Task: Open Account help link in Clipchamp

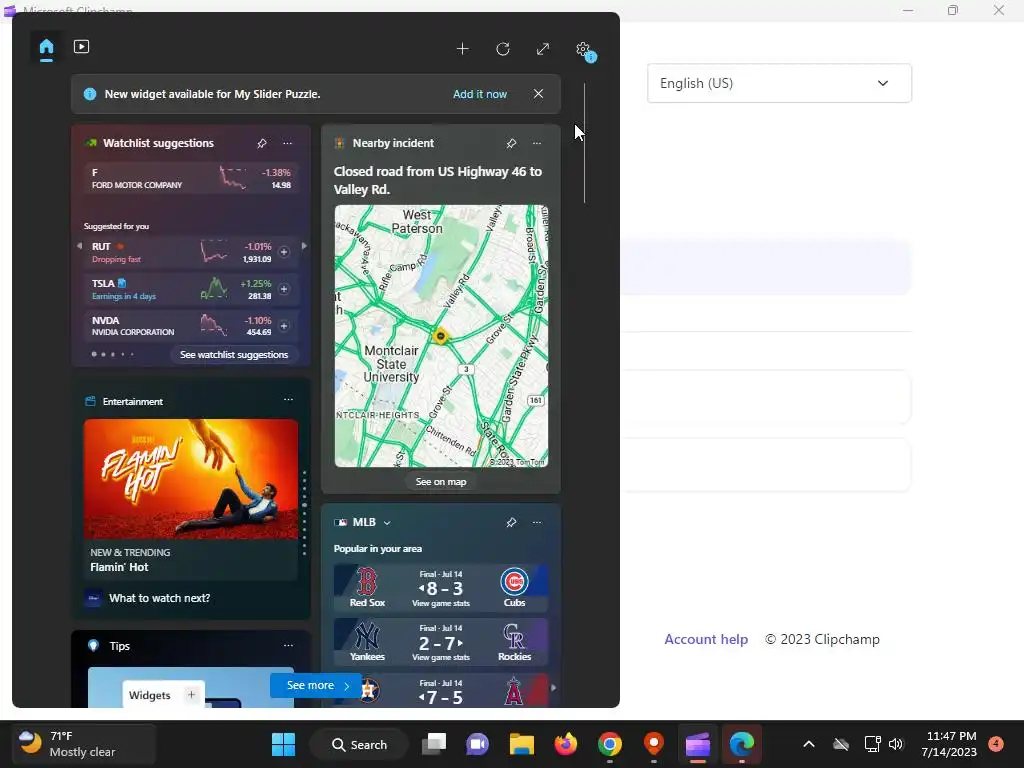Action: [x=706, y=639]
